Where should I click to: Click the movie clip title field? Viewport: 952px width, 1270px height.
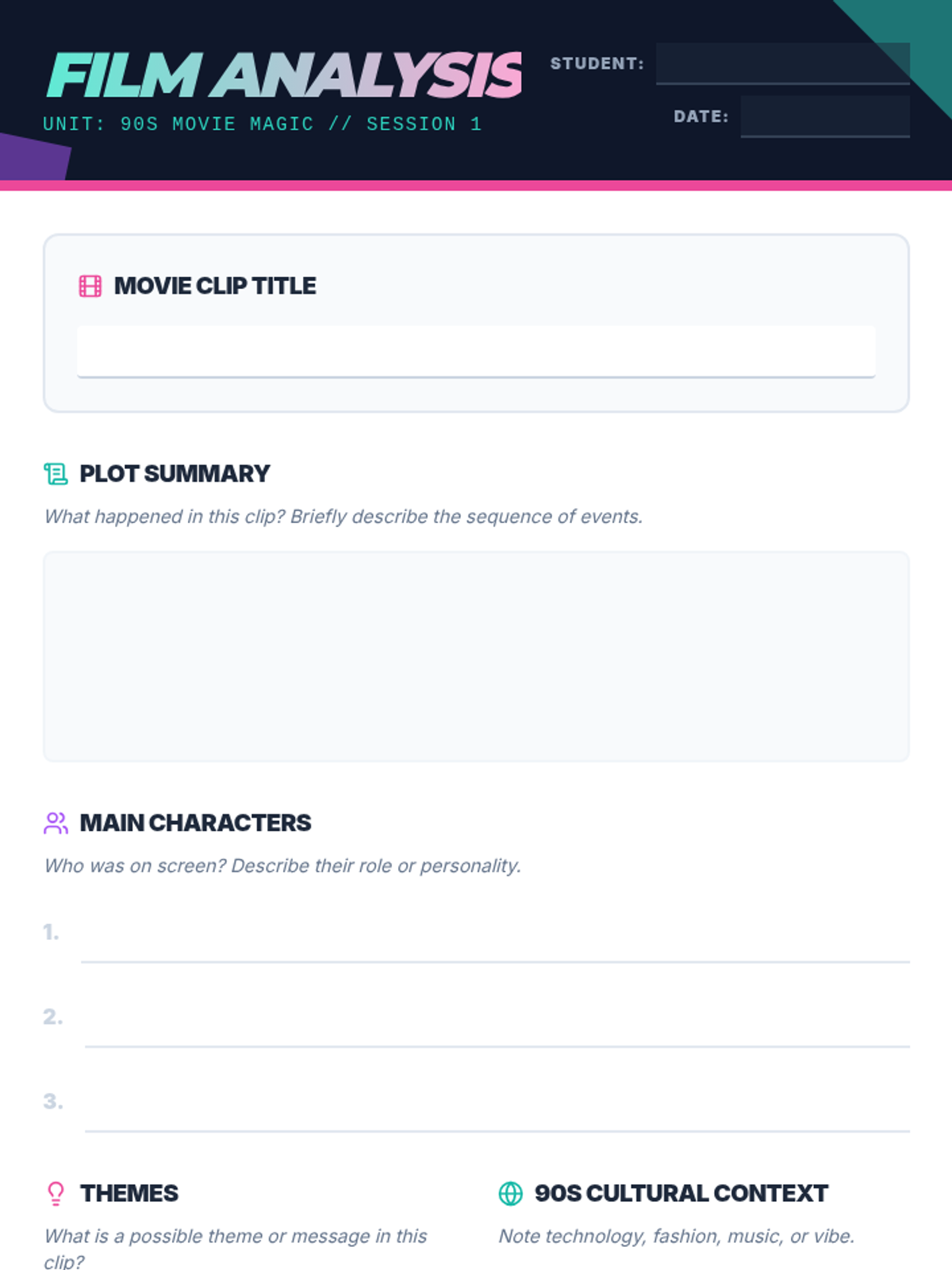pyautogui.click(x=476, y=351)
